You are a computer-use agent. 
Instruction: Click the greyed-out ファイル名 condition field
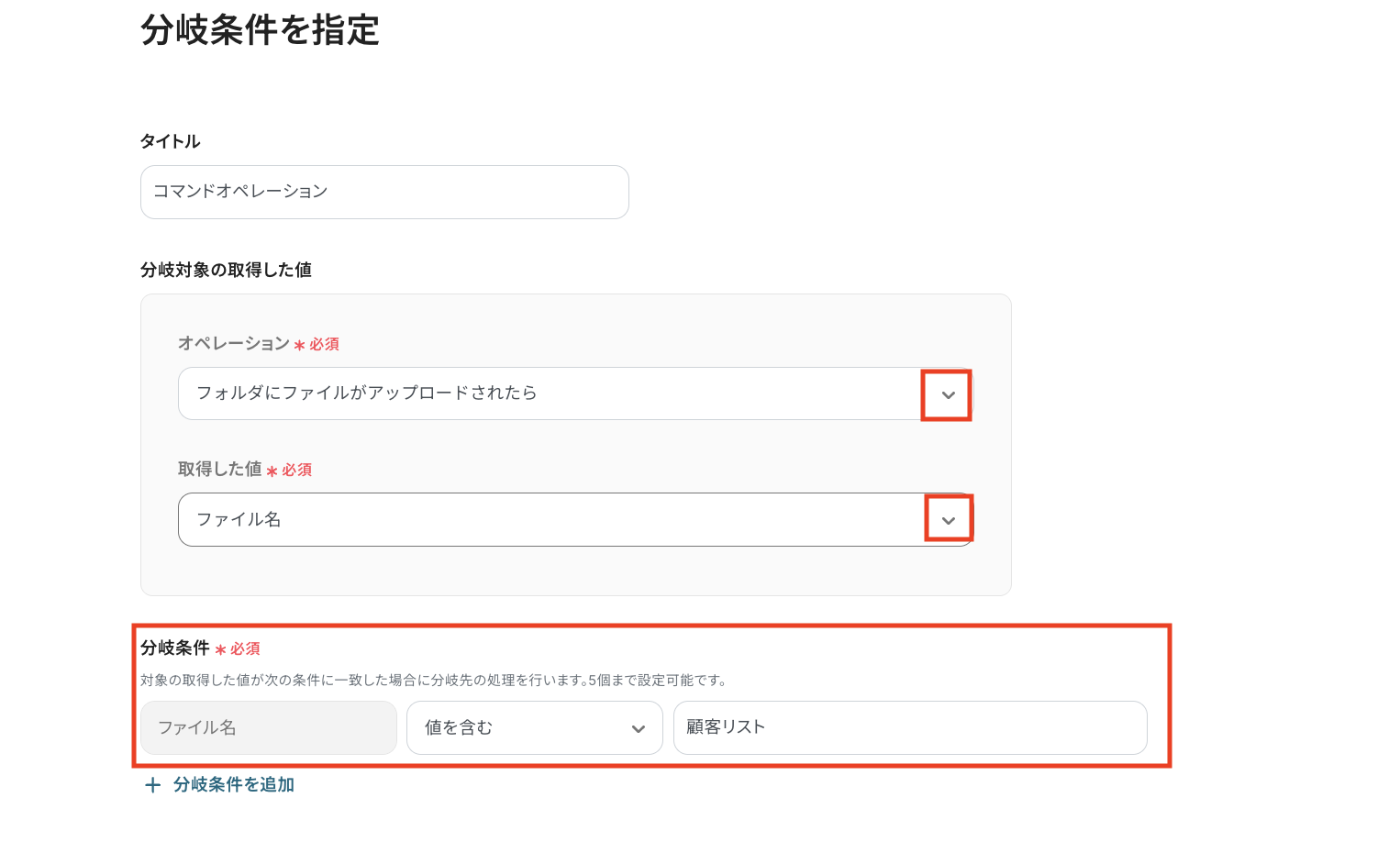pyautogui.click(x=268, y=728)
